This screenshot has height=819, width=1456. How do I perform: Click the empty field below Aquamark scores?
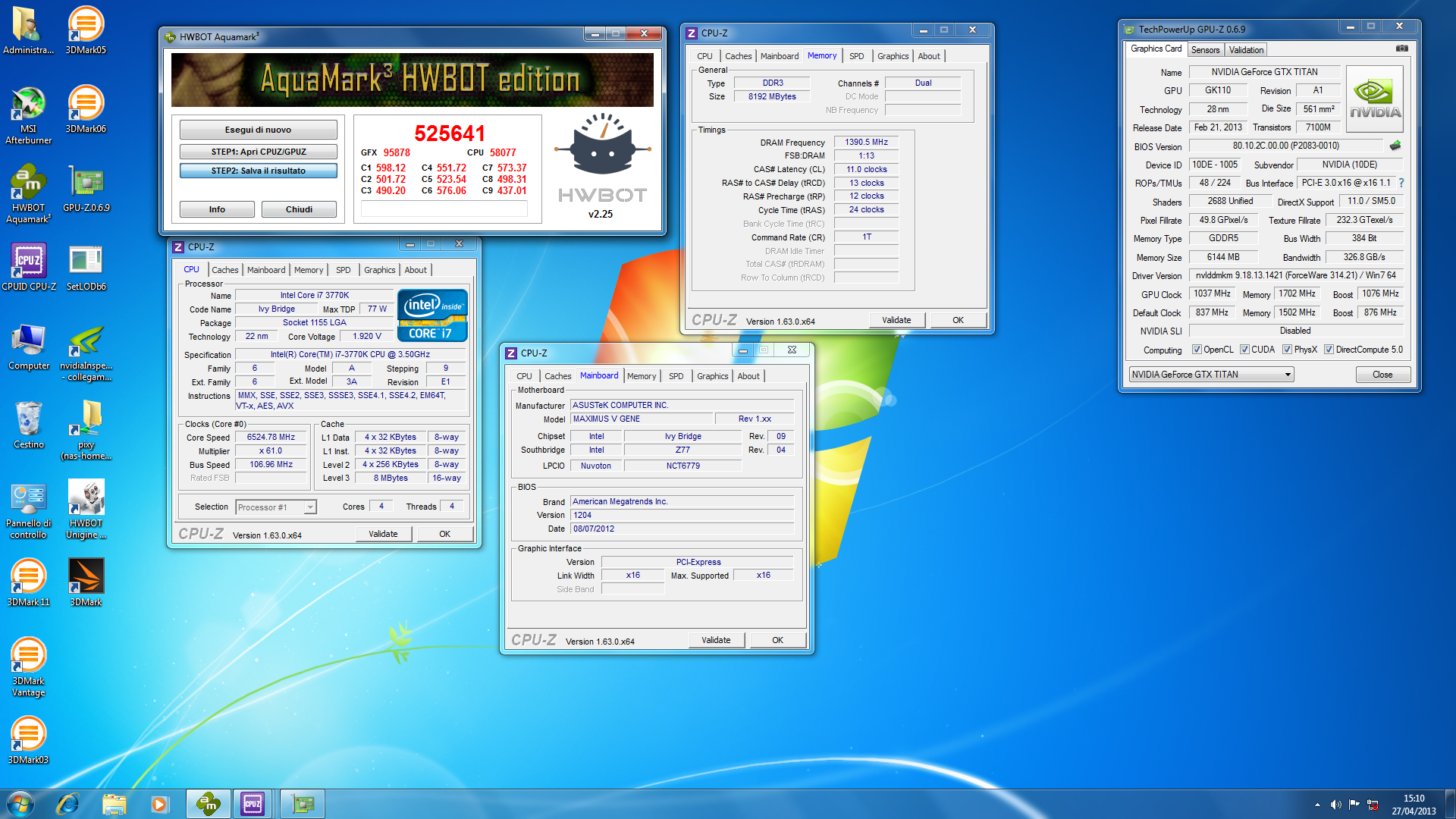pyautogui.click(x=444, y=209)
